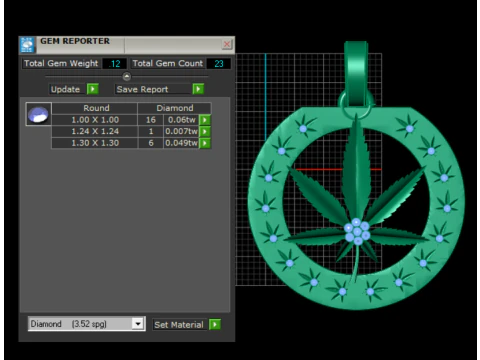This screenshot has height=360, width=480.
Task: Select the 1.00 X 1.00 size cell
Action: point(95,120)
